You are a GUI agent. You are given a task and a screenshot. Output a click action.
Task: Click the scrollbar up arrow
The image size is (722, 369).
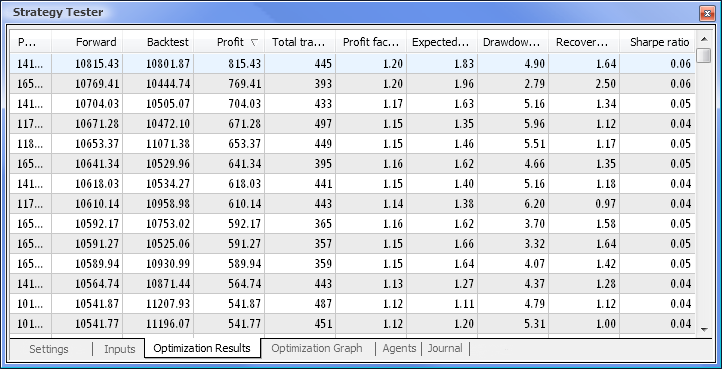[704, 39]
